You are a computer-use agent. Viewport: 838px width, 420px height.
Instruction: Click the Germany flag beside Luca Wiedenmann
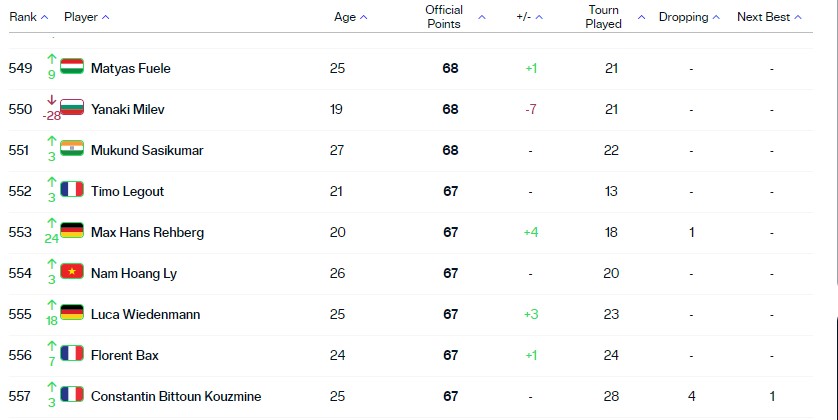[72, 312]
